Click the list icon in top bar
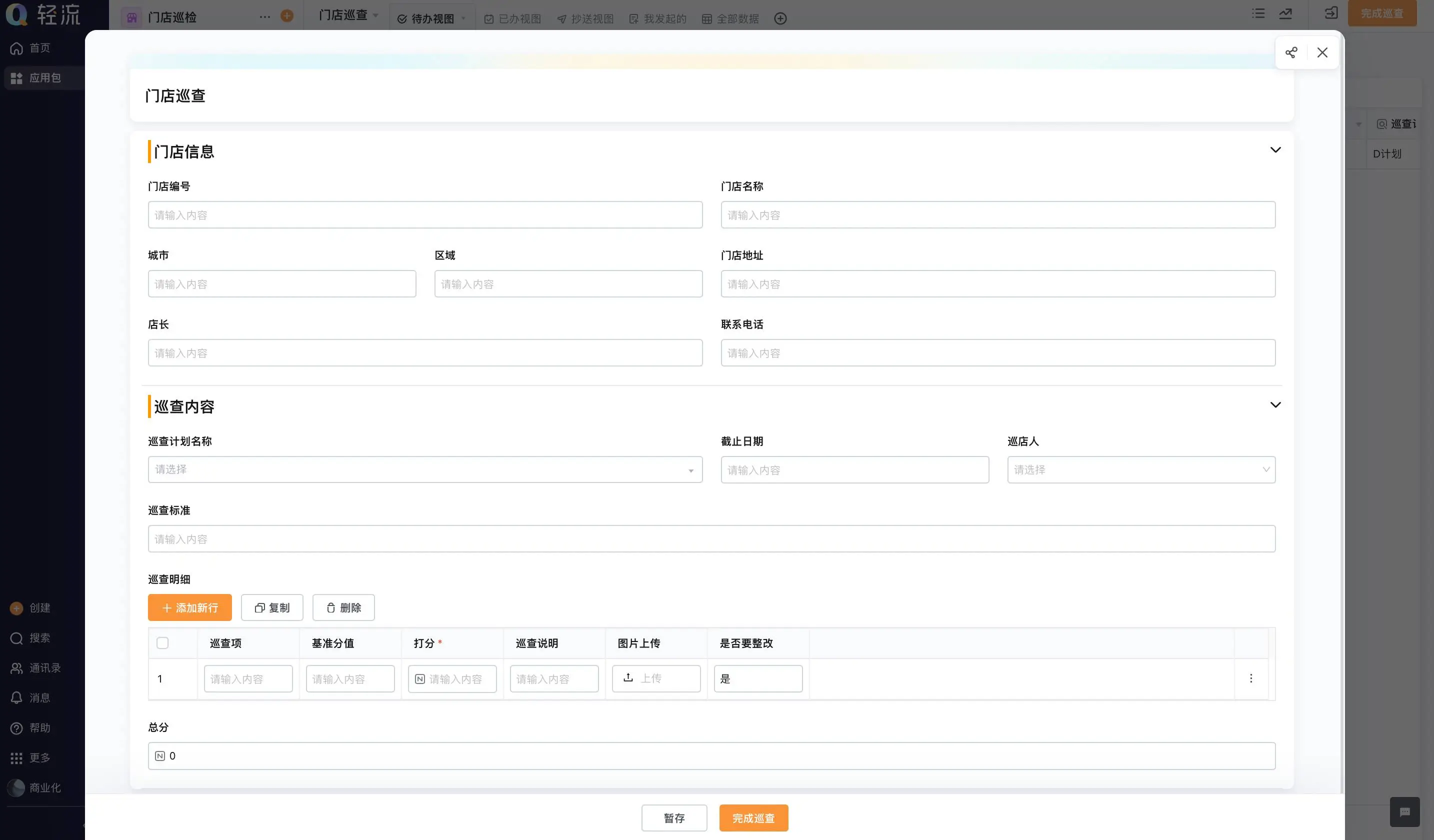This screenshot has width=1434, height=840. click(x=1258, y=13)
